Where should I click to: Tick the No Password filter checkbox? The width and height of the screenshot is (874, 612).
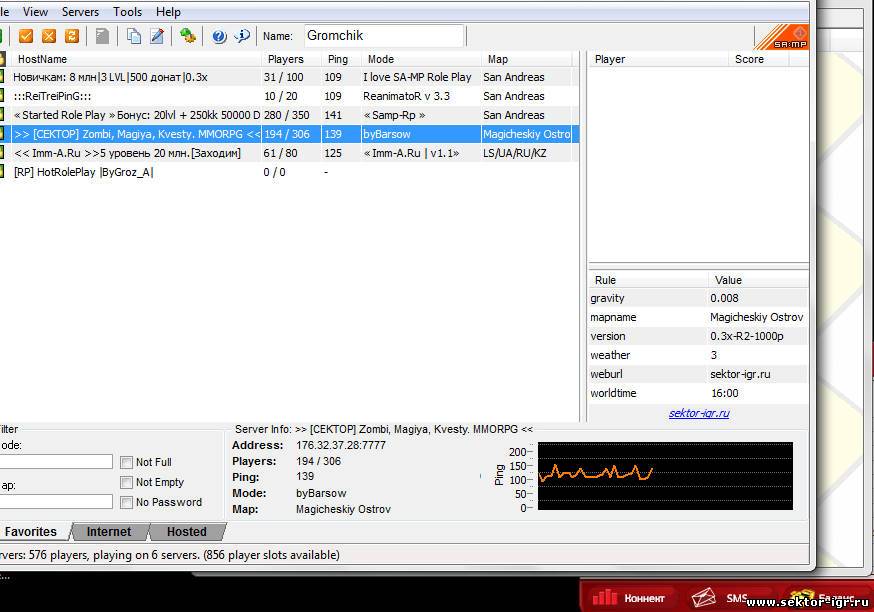[127, 502]
